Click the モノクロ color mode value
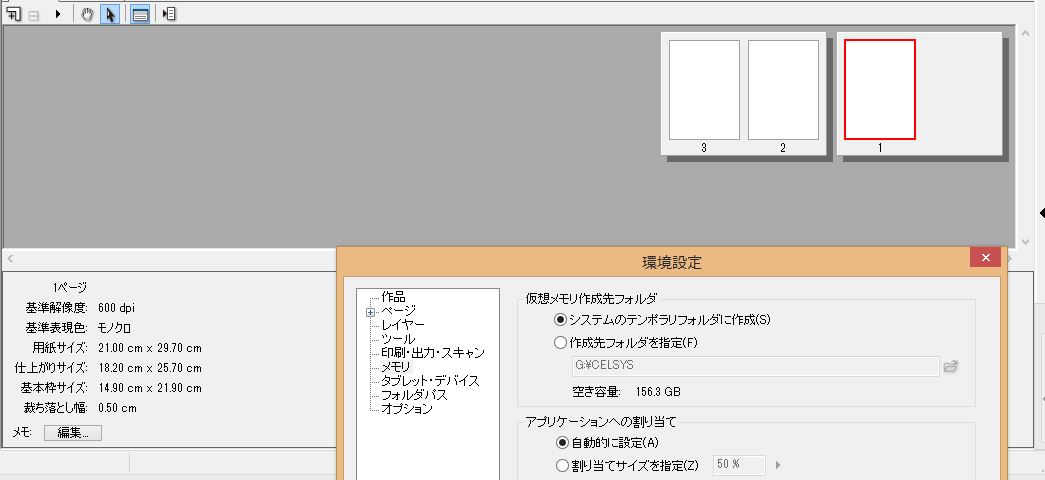Viewport: 1045px width, 480px height. (115, 328)
